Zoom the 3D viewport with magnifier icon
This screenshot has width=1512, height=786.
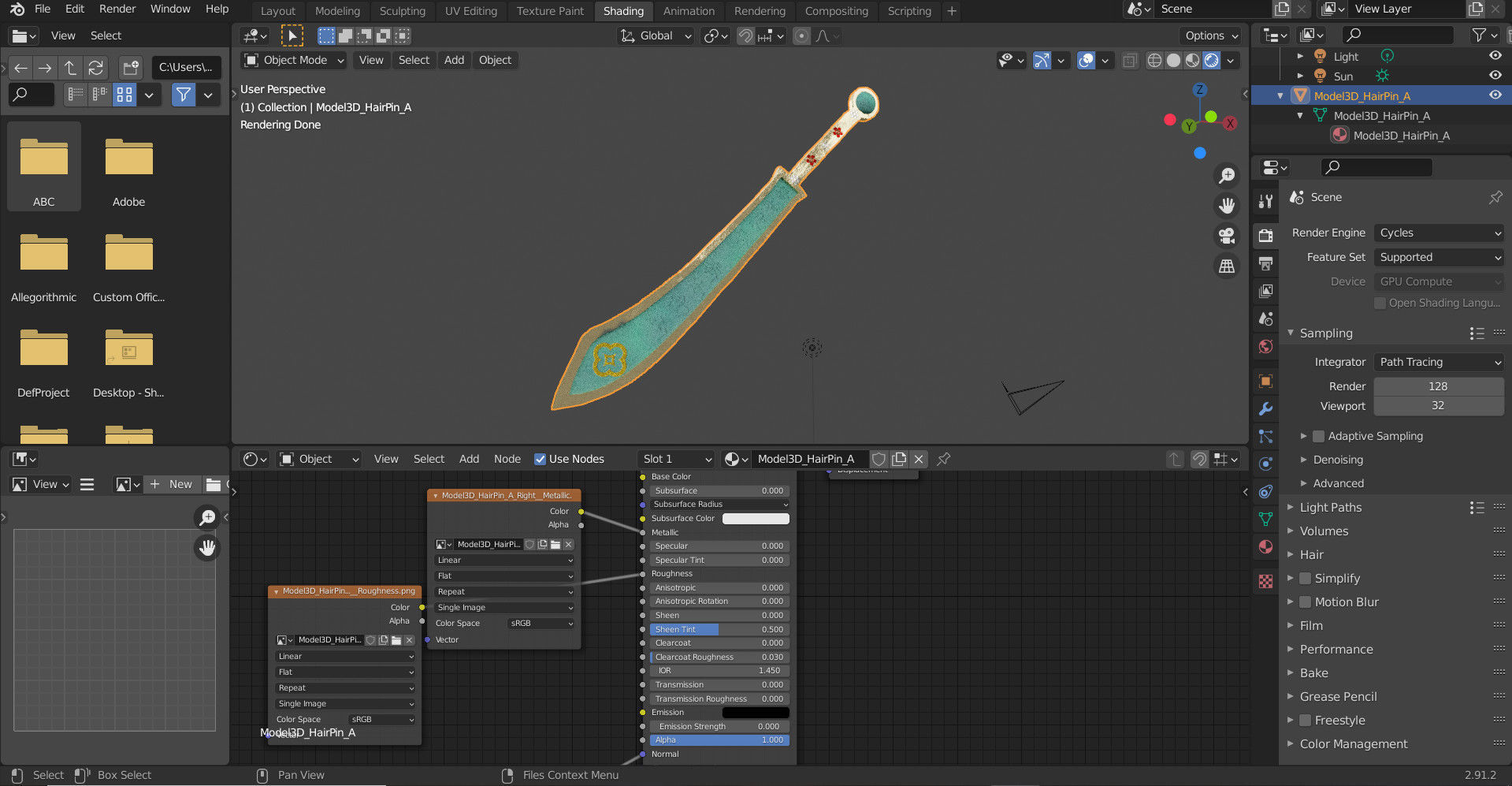coord(1227,175)
